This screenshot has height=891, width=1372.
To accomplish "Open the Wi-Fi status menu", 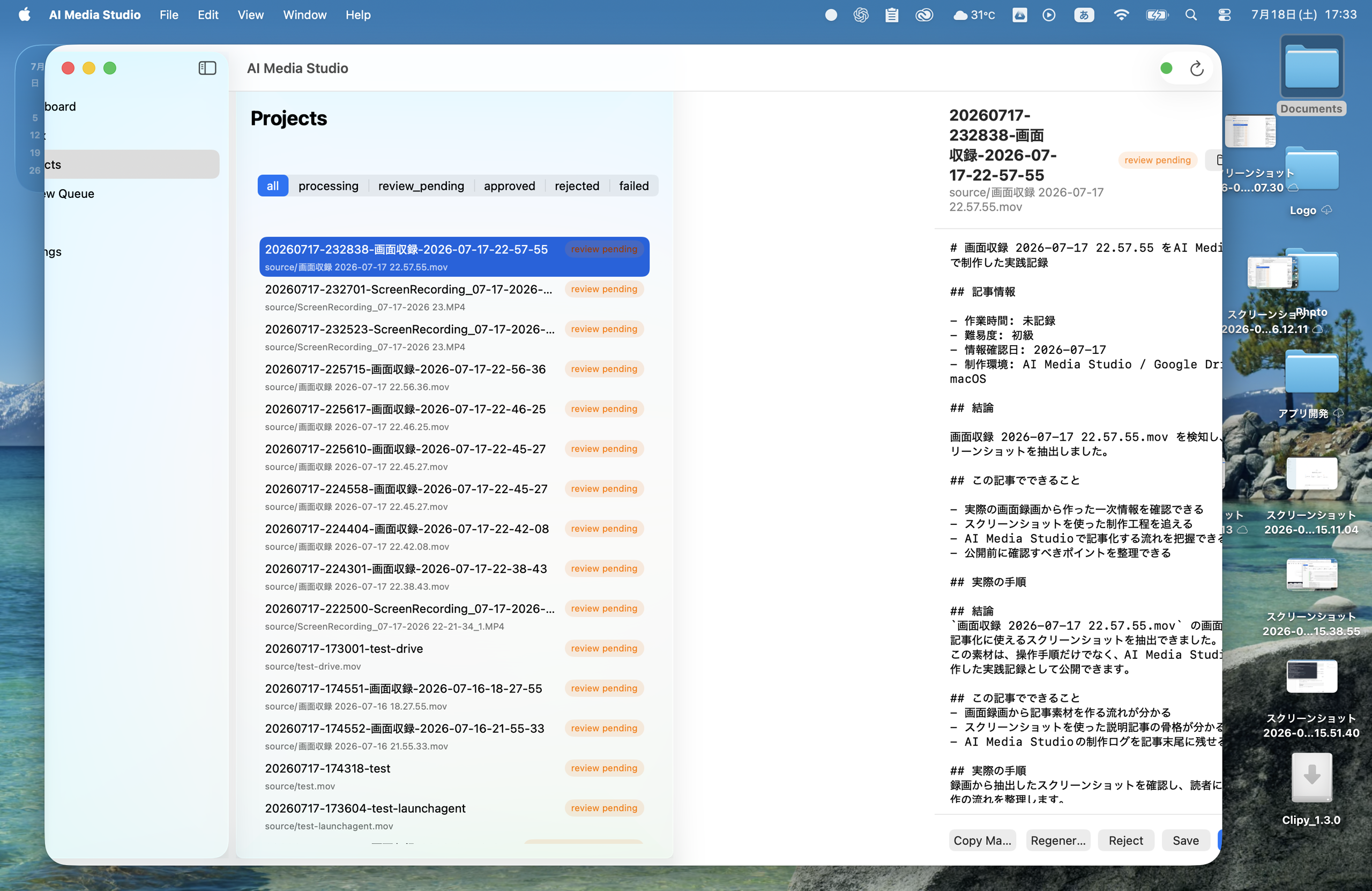I will pyautogui.click(x=1121, y=15).
